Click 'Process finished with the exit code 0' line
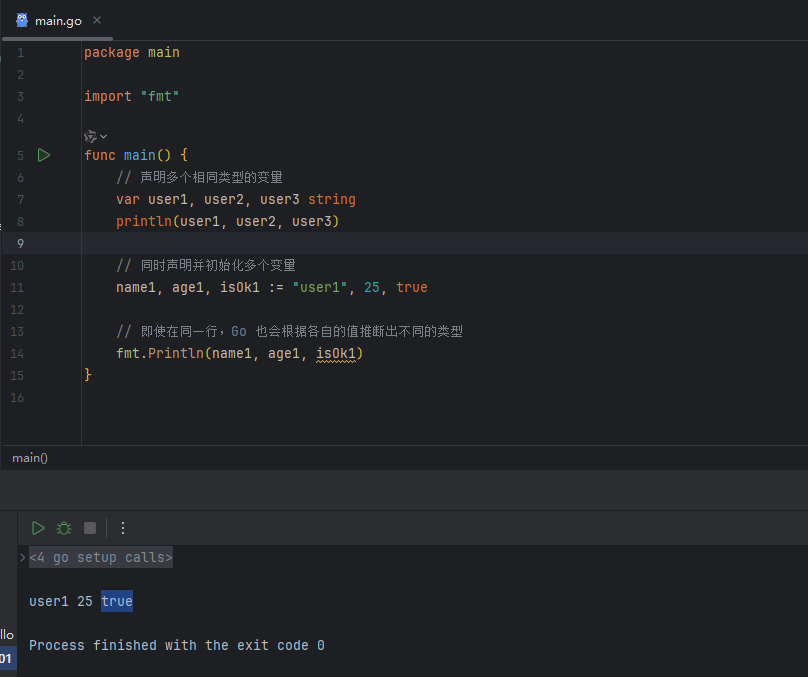808x677 pixels. click(x=177, y=646)
